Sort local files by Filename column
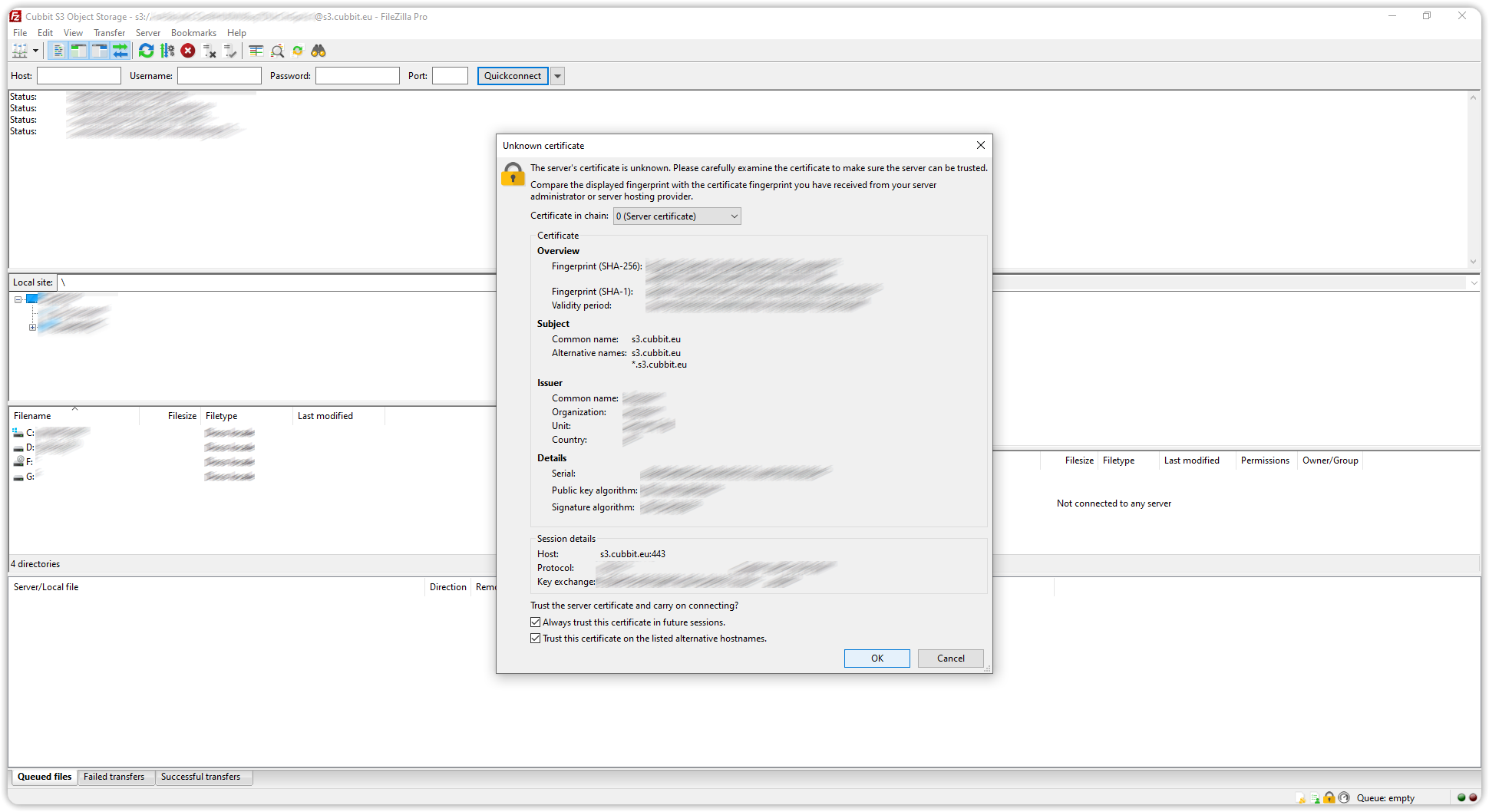1489x812 pixels. (74, 416)
